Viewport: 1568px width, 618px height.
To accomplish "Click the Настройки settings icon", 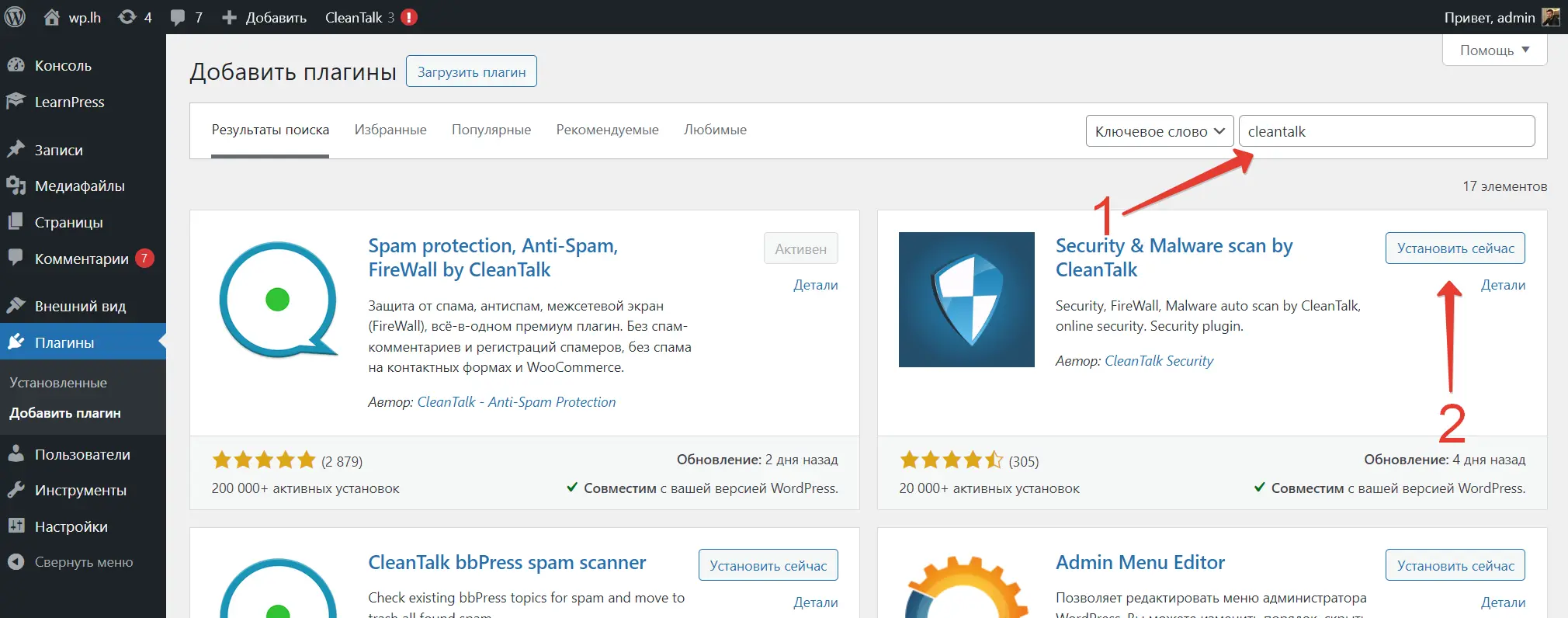I will point(16,526).
